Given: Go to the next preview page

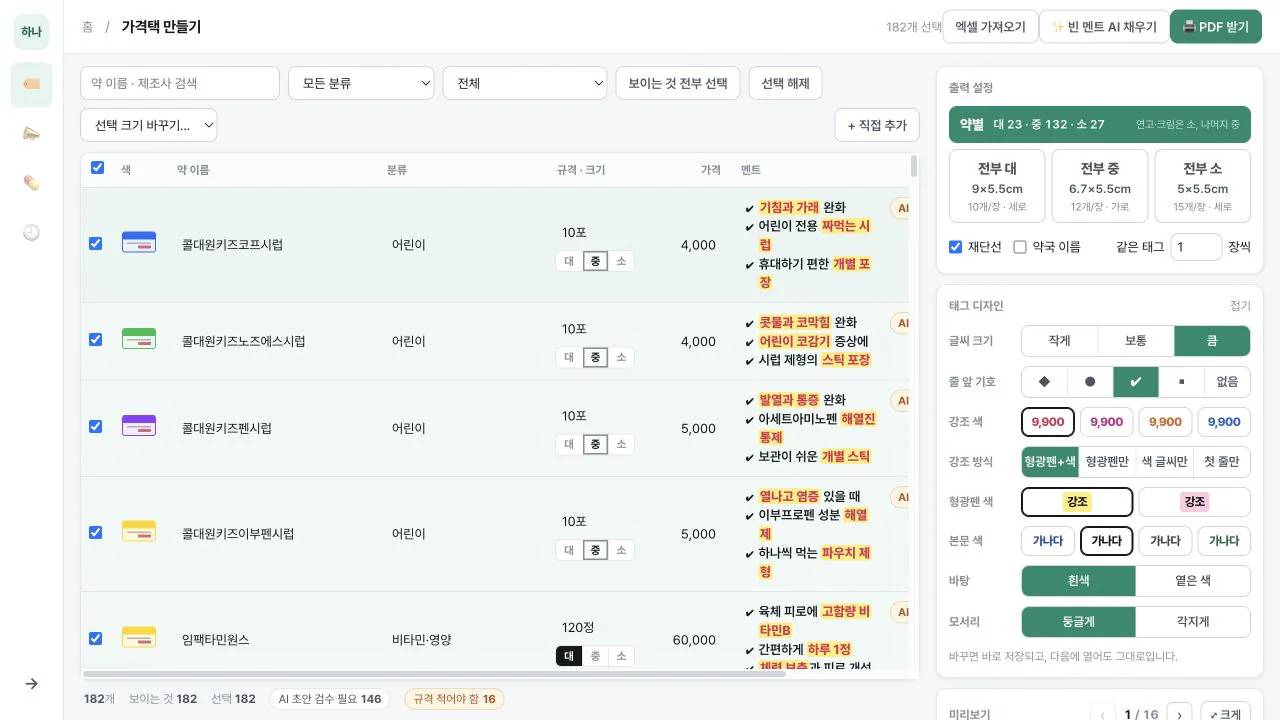Looking at the screenshot, I should click(1180, 715).
